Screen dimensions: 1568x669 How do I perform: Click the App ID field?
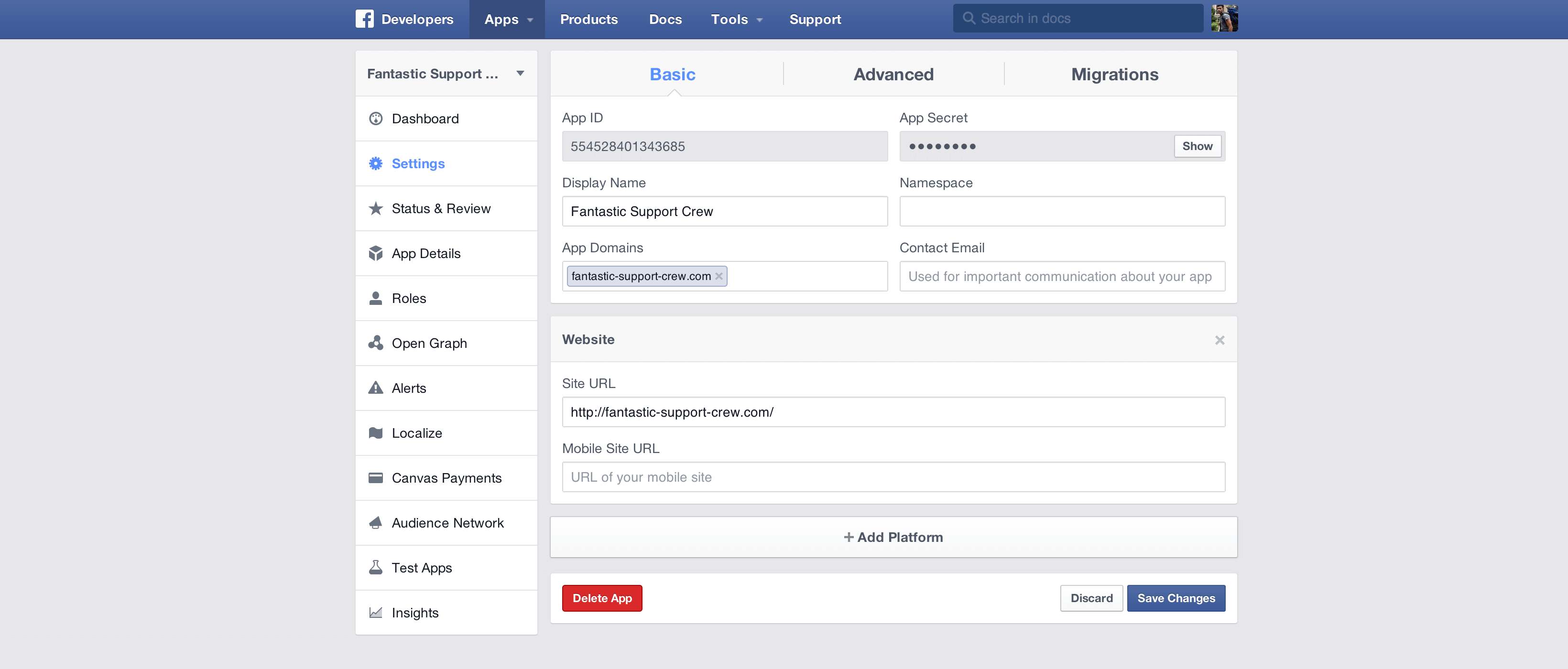724,146
